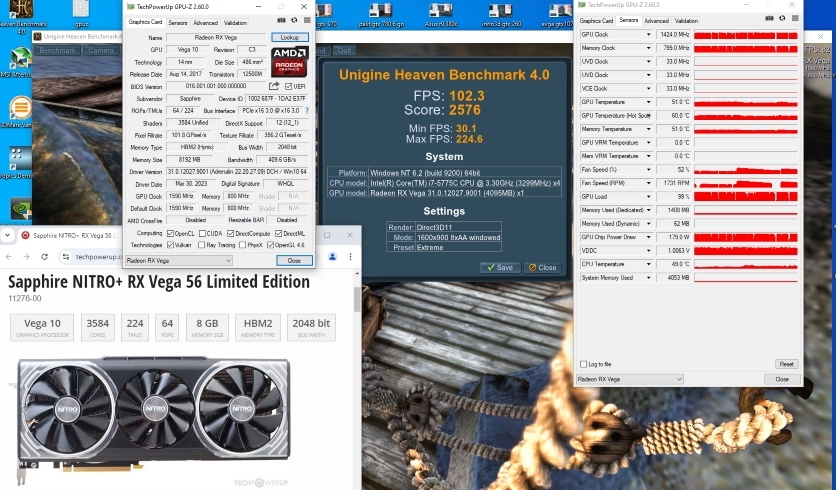Open Chrome three-dot menu
Screen dimensions: 836x490
[x=350, y=256]
